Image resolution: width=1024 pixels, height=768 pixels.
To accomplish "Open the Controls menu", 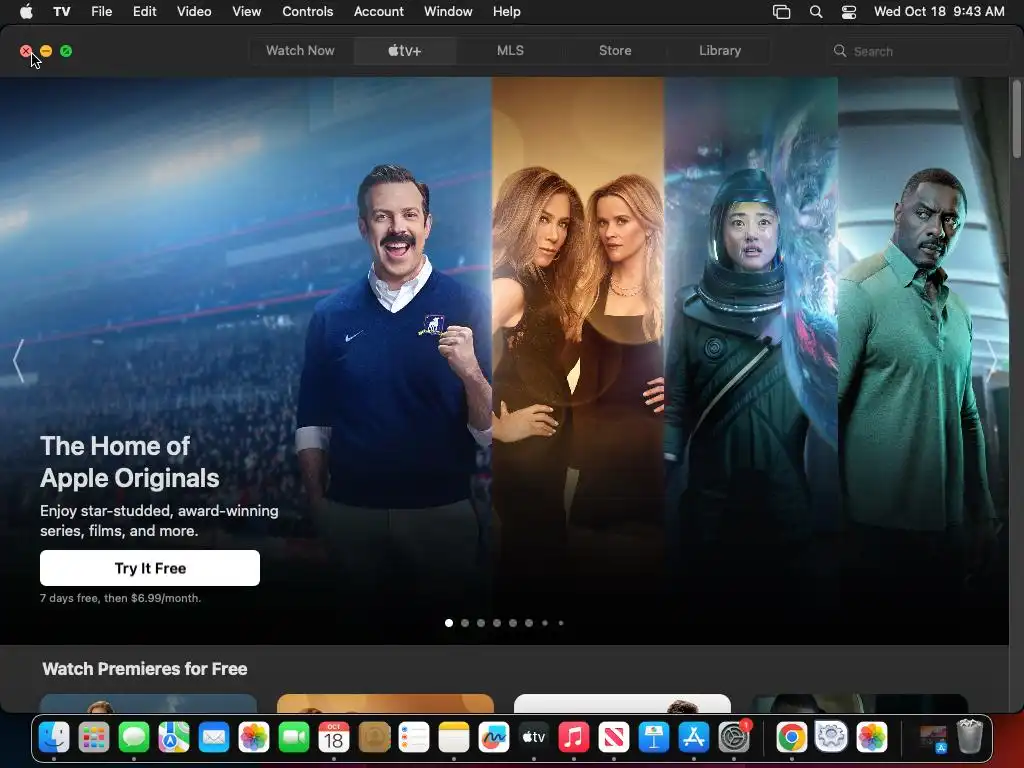I will pos(308,11).
